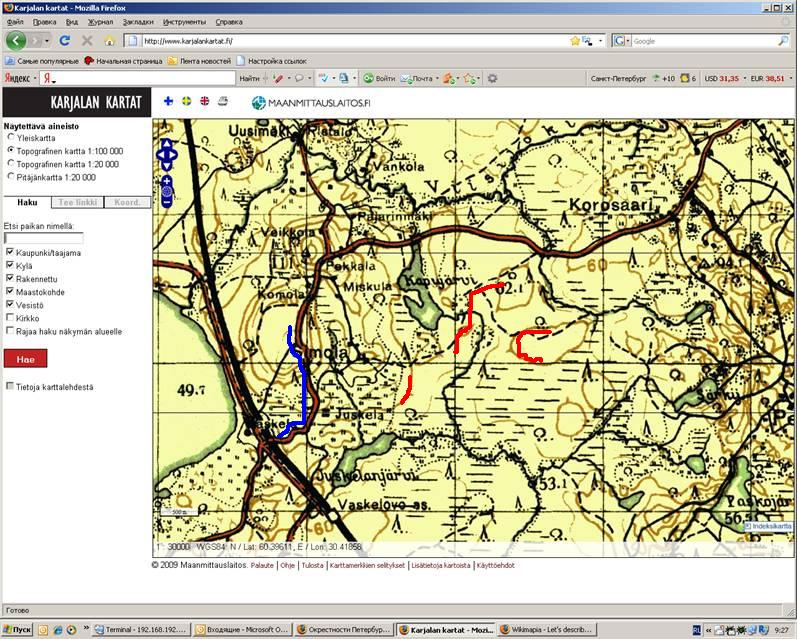Image resolution: width=797 pixels, height=639 pixels.
Task: Switch site language to Swedish flag
Action: [187, 101]
